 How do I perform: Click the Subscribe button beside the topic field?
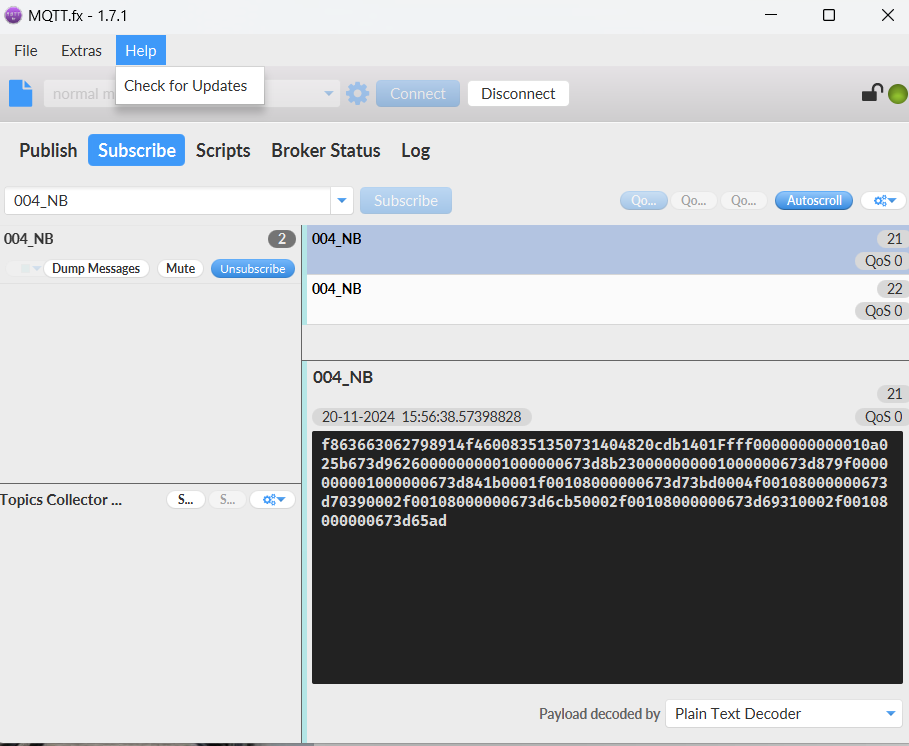[406, 201]
